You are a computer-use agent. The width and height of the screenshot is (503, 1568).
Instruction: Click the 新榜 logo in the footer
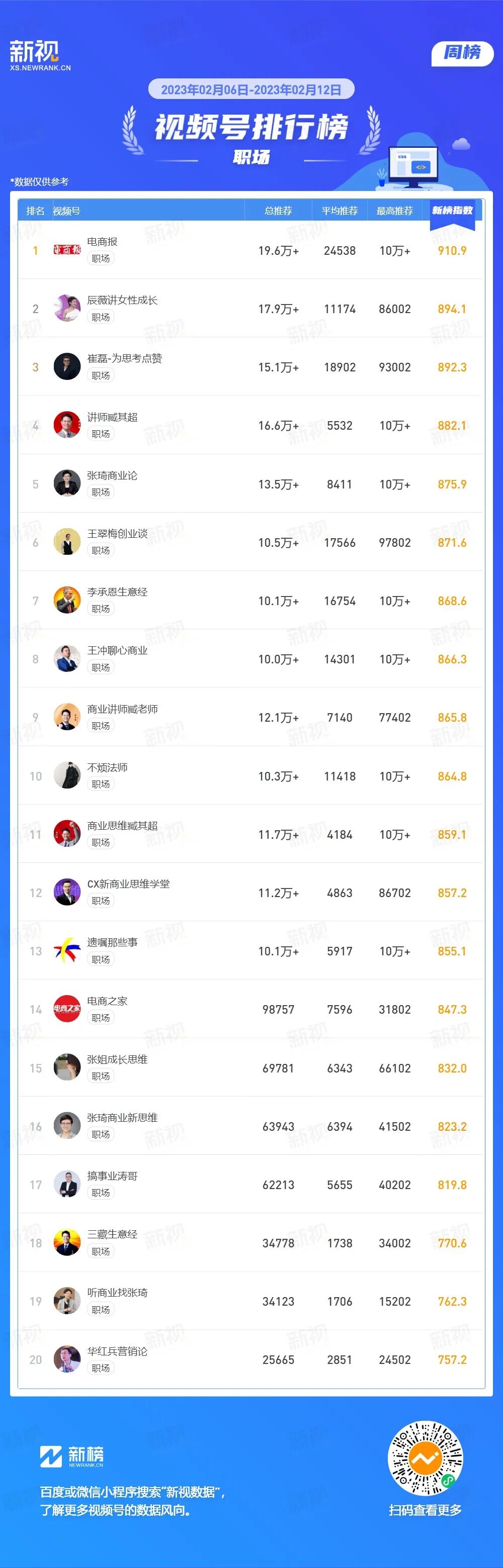point(72,1456)
